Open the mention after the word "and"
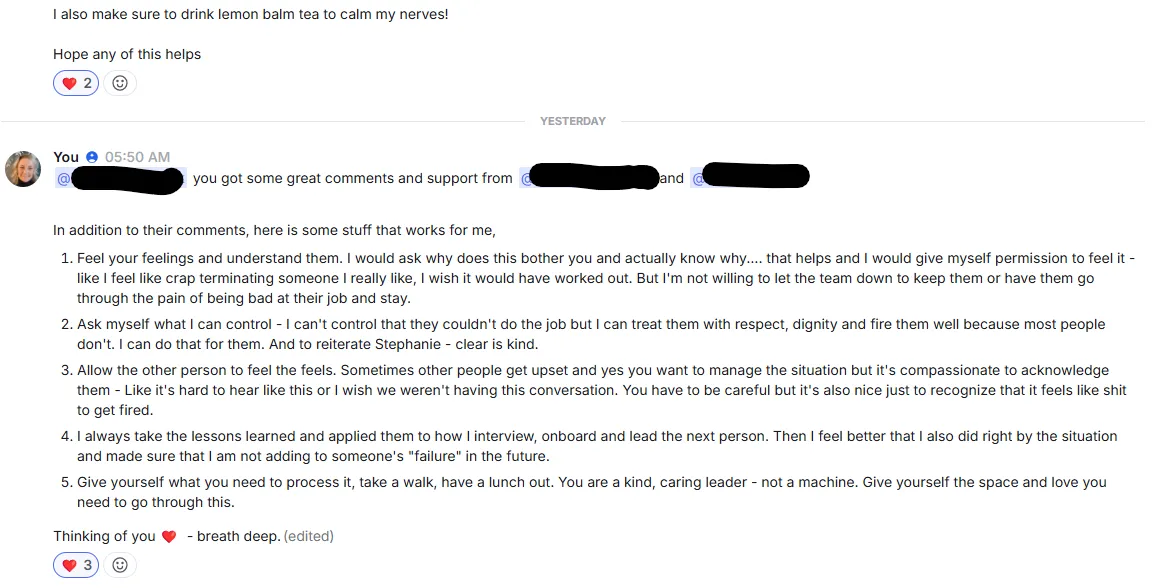The image size is (1161, 588). pos(749,177)
